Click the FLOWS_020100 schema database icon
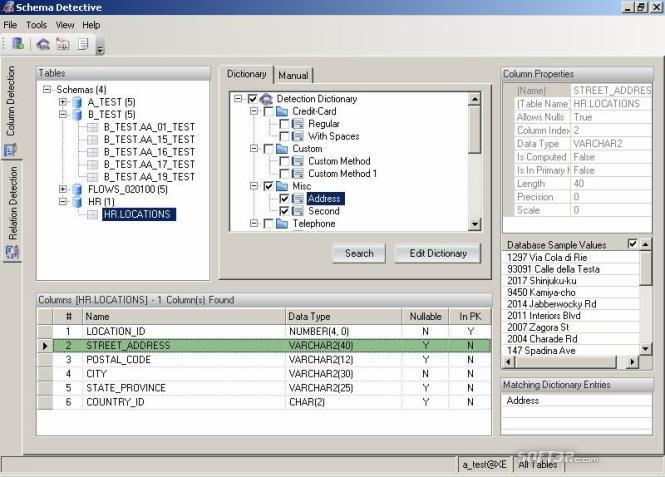Image resolution: width=665 pixels, height=477 pixels. (77, 189)
